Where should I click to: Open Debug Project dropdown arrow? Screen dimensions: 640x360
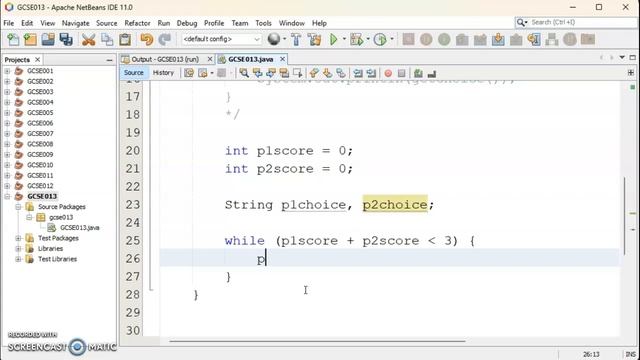tap(368, 39)
